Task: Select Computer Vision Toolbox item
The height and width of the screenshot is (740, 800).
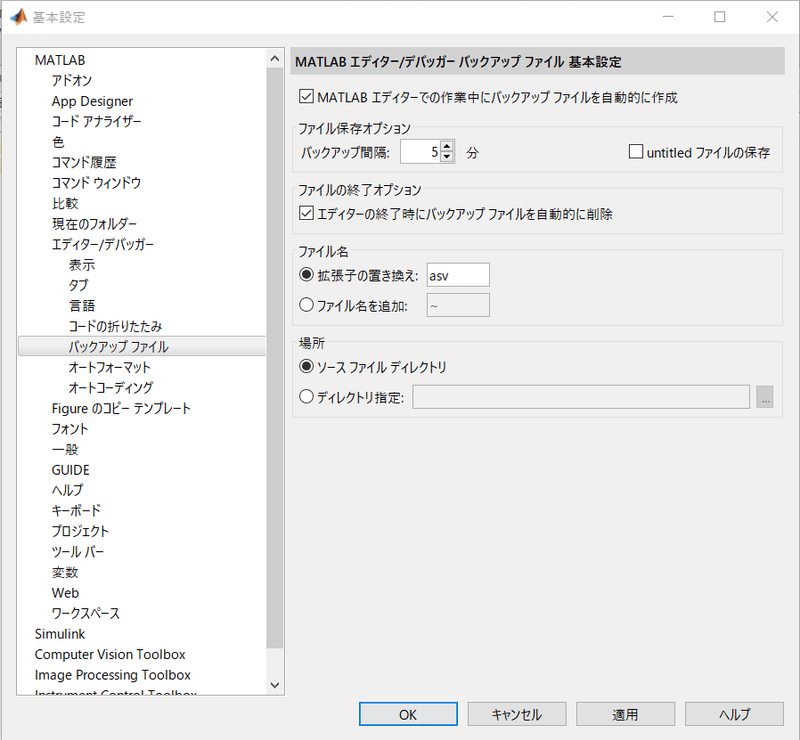Action: coord(110,654)
